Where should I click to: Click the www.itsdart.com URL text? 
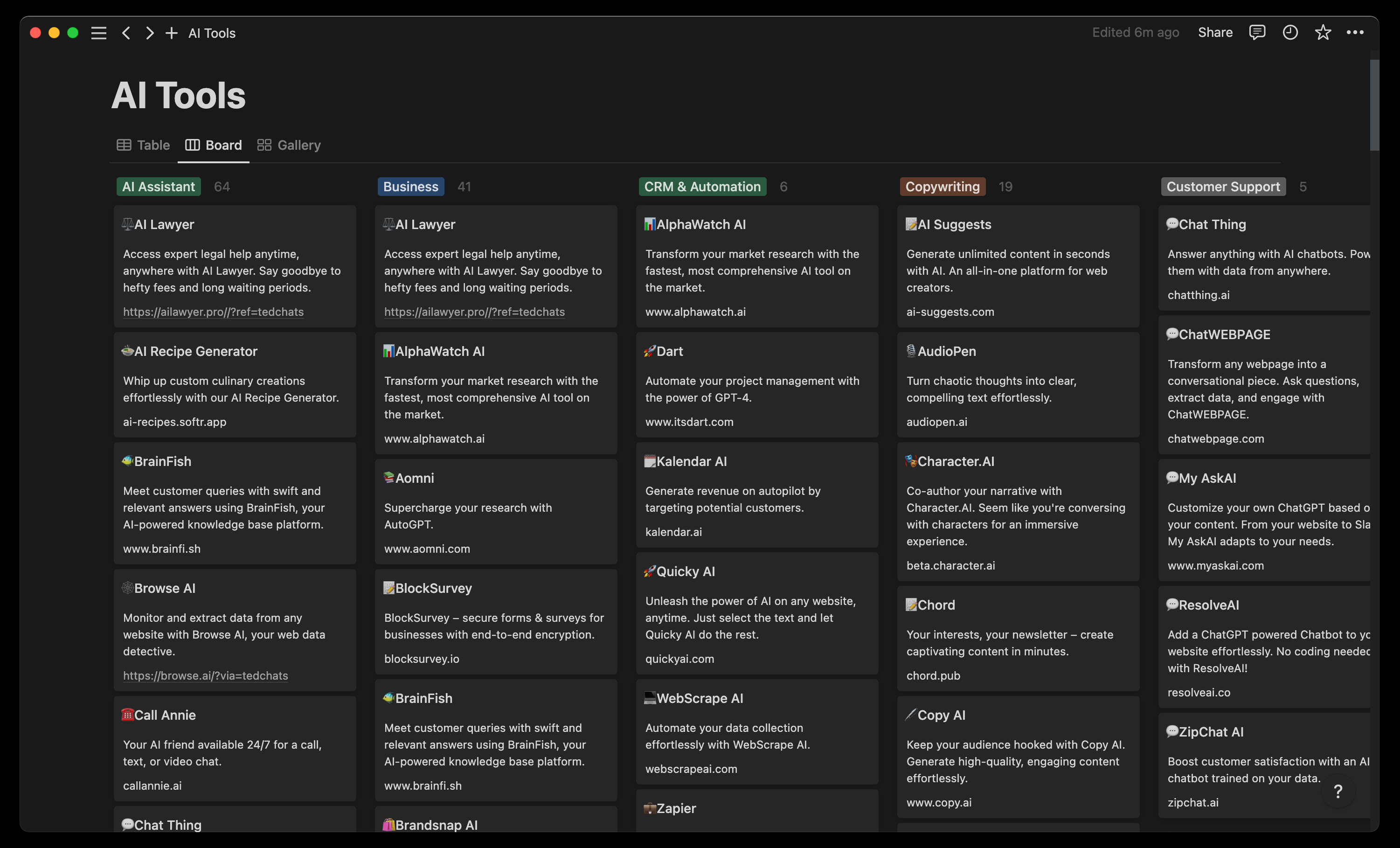click(689, 422)
